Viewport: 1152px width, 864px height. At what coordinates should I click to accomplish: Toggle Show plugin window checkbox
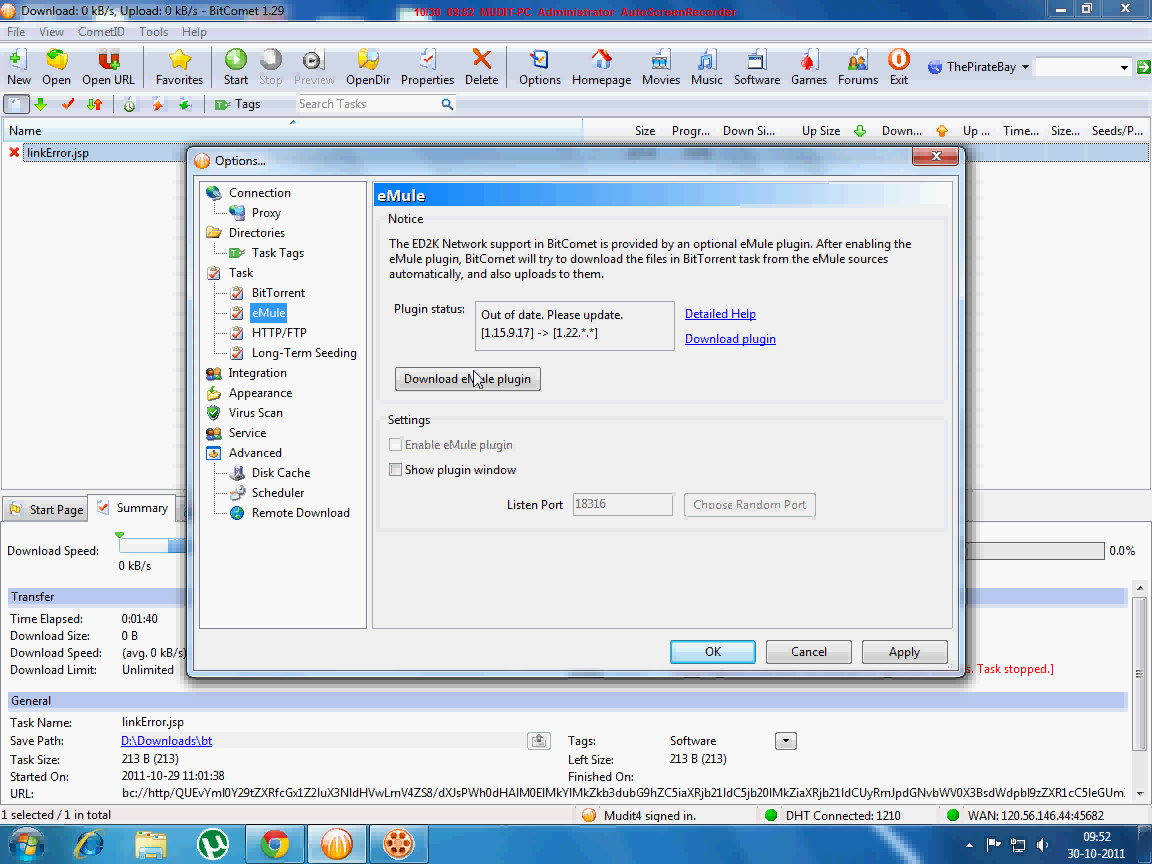395,469
